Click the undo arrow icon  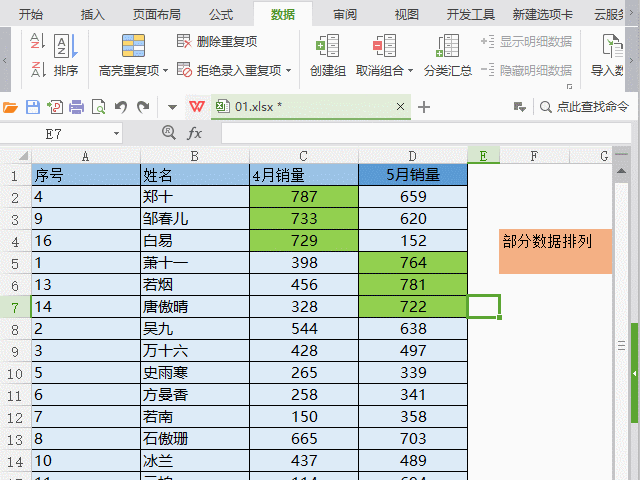(x=121, y=107)
